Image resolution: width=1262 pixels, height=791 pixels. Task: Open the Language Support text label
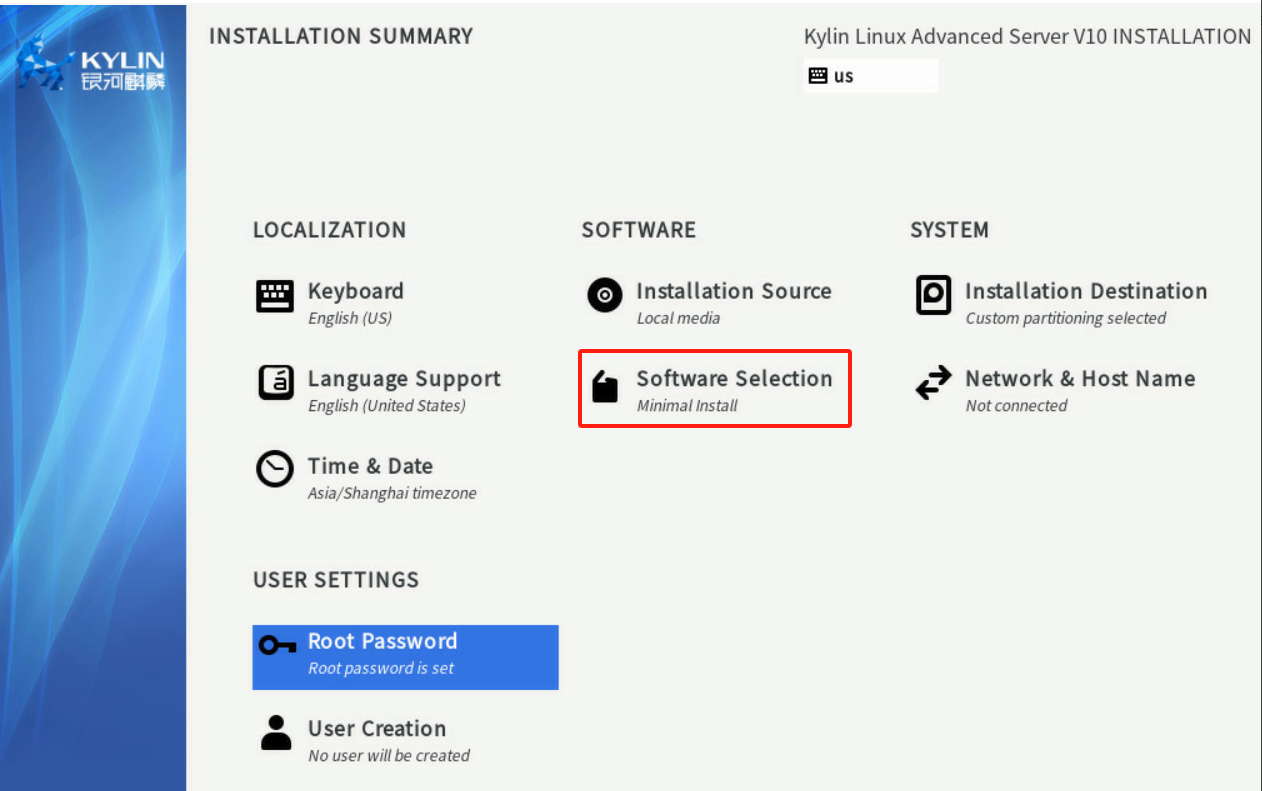pos(404,379)
